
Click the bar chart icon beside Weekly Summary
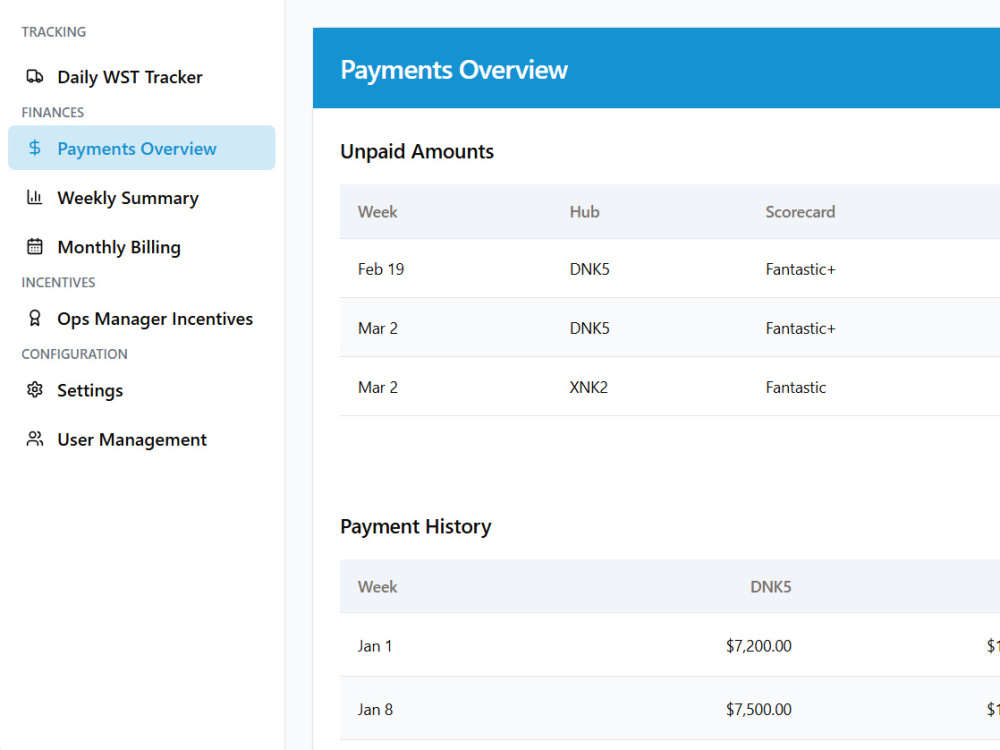[x=34, y=197]
